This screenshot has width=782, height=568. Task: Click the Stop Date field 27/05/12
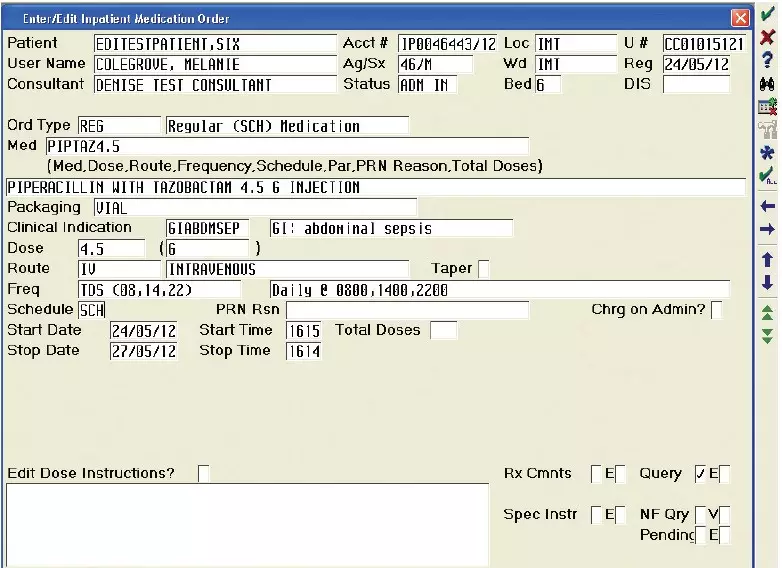click(143, 352)
